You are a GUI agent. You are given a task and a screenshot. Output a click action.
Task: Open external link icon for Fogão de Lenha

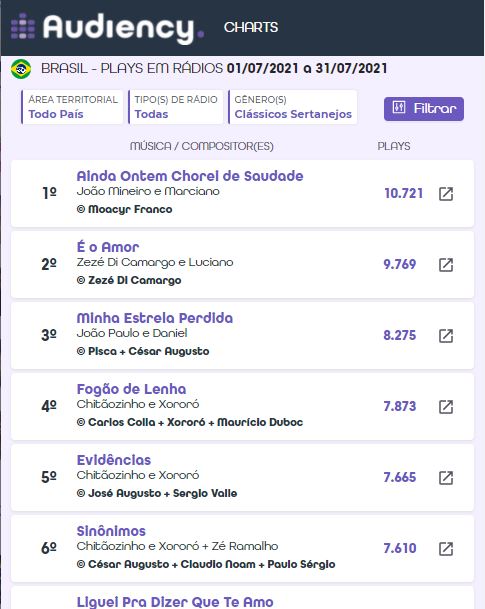[x=446, y=407]
